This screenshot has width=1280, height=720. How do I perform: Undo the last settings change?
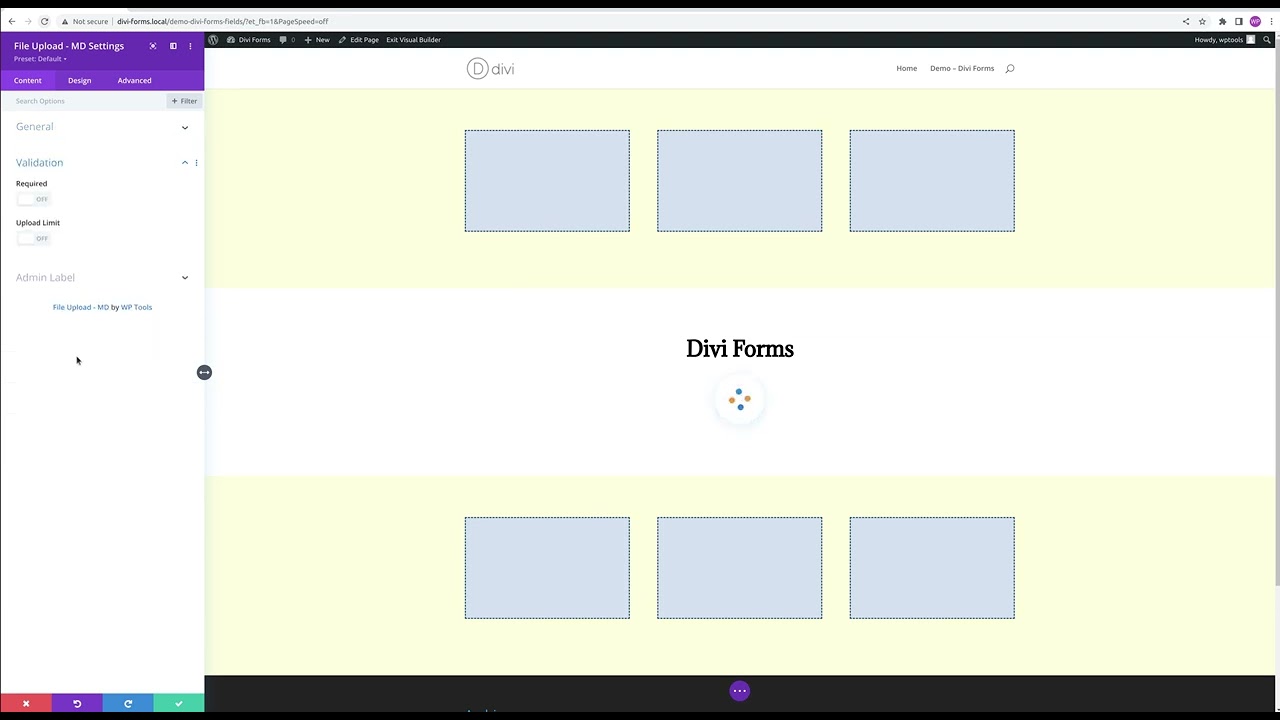click(77, 704)
